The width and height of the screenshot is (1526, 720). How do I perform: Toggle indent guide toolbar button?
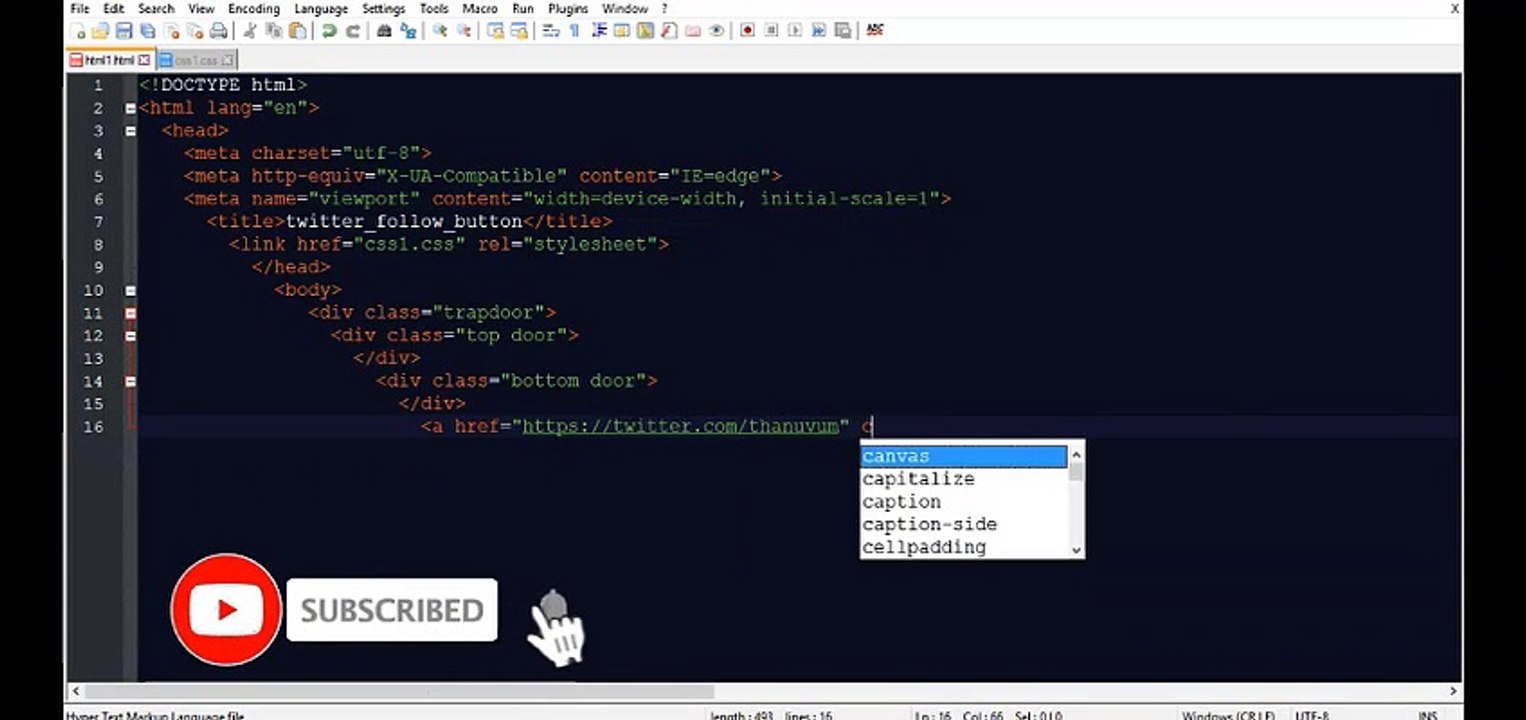[599, 31]
